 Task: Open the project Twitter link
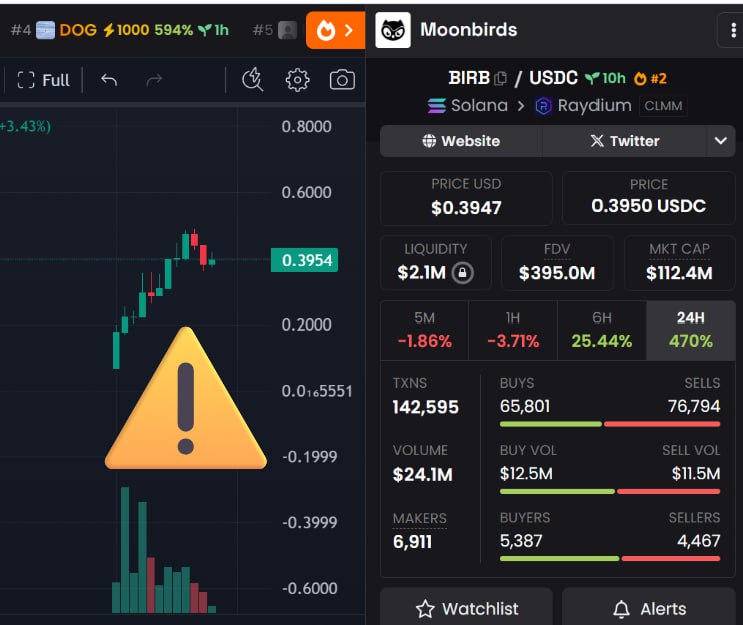click(x=625, y=141)
